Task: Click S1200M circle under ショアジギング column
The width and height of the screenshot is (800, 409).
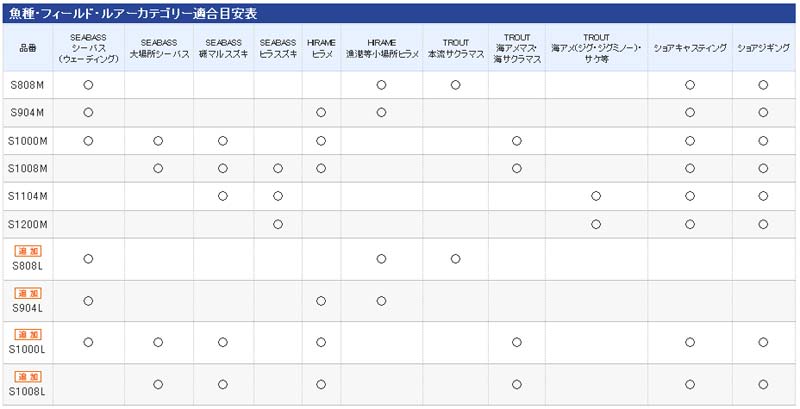Action: pyautogui.click(x=763, y=223)
